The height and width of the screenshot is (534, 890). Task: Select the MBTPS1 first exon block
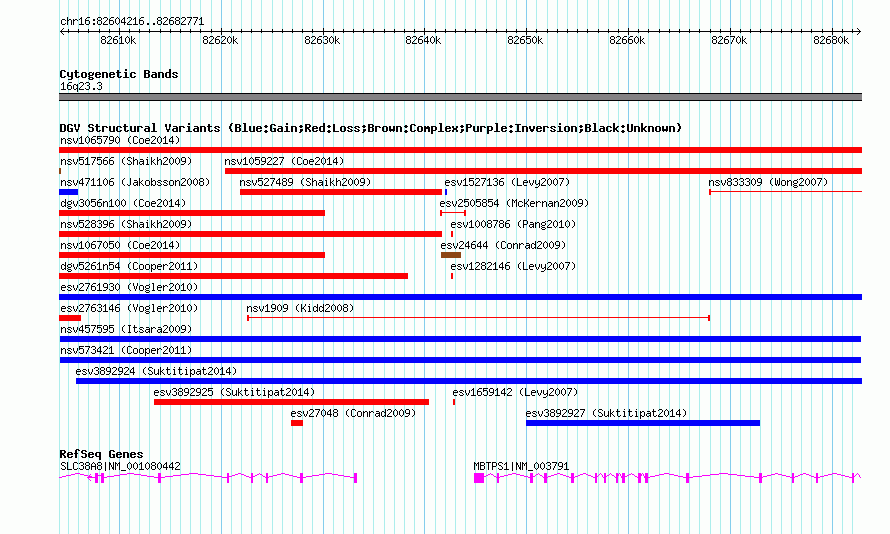pos(479,478)
